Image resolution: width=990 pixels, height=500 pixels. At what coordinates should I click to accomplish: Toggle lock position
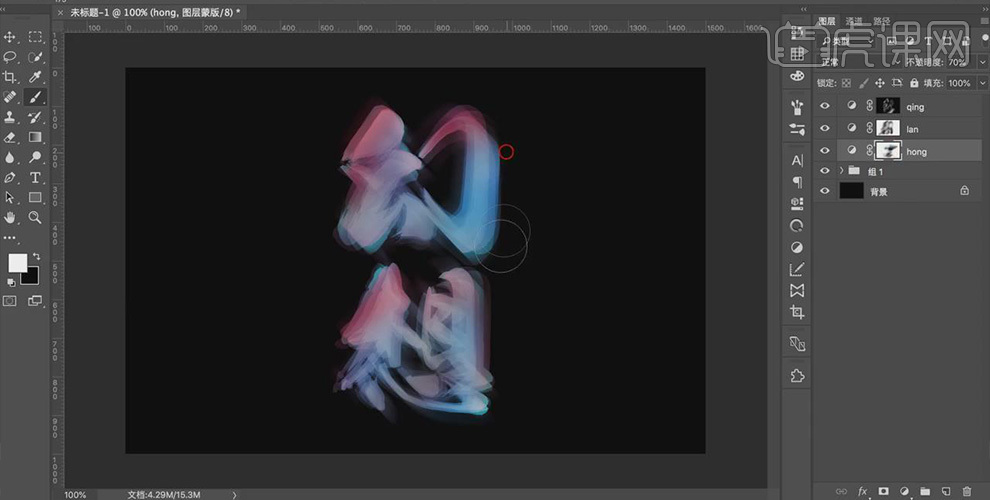tap(880, 83)
